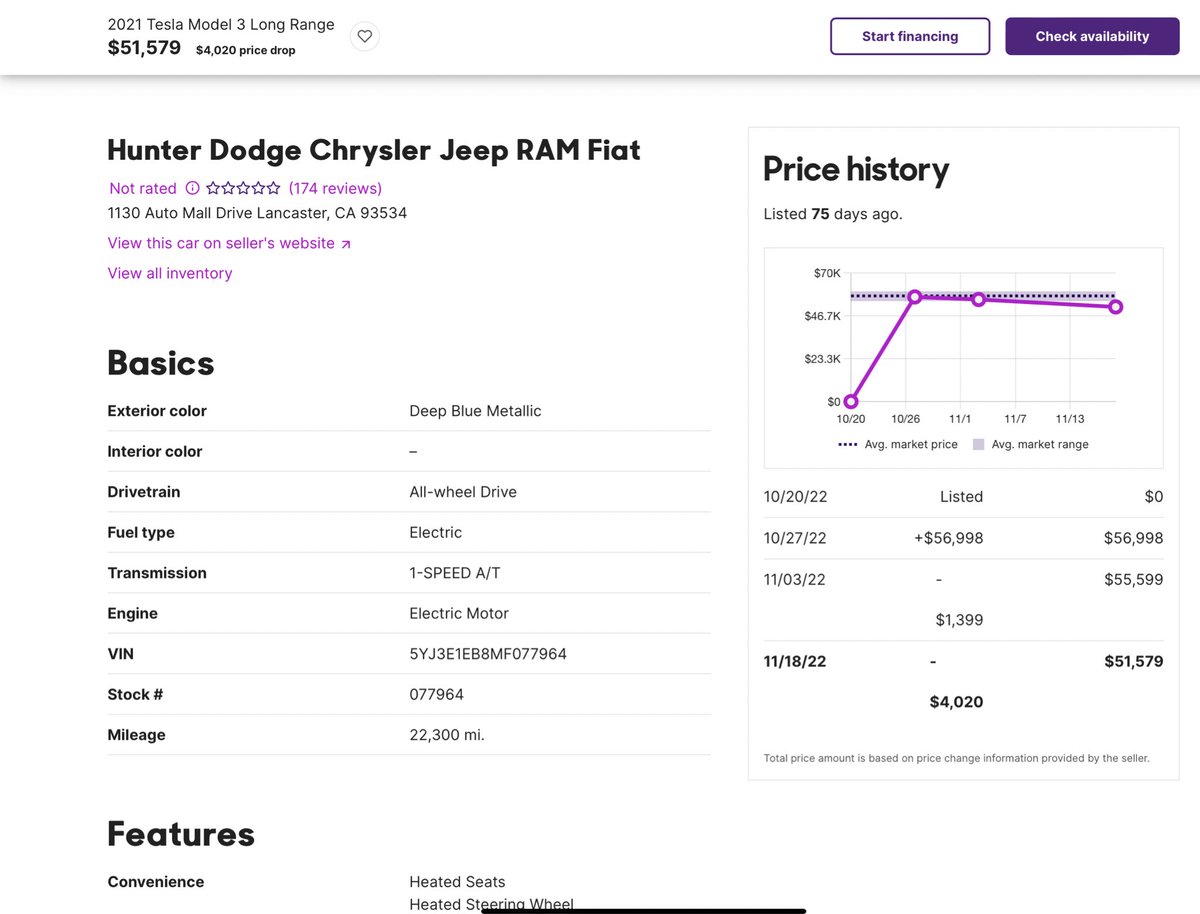1200x914 pixels.
Task: Click the +$56,998 price change entry
Action: pos(949,538)
